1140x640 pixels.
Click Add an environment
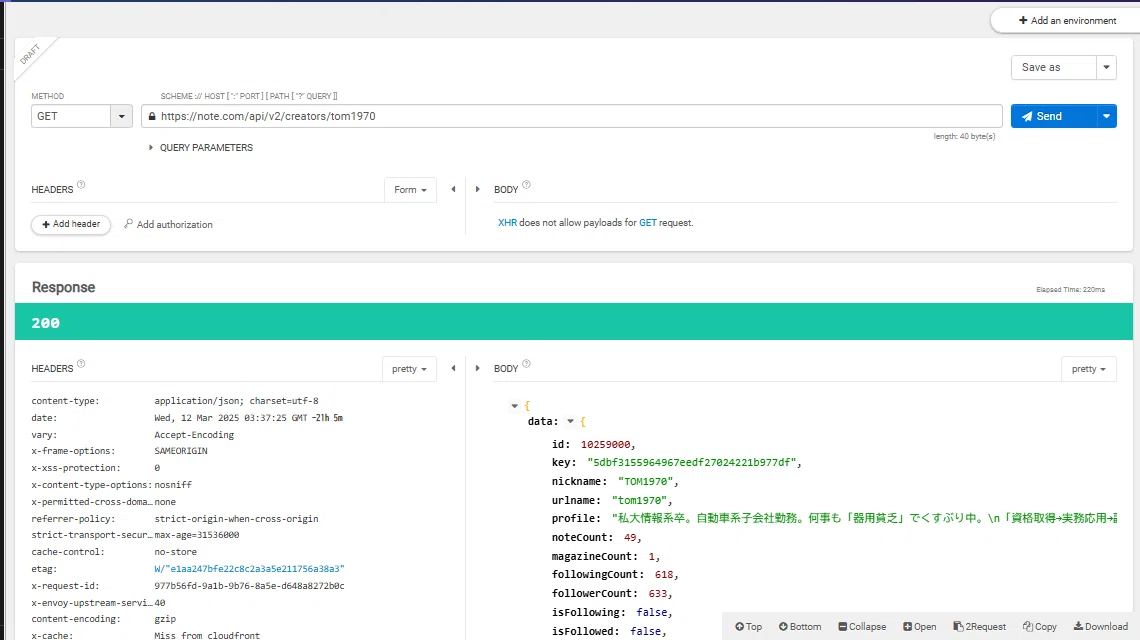tap(1067, 20)
